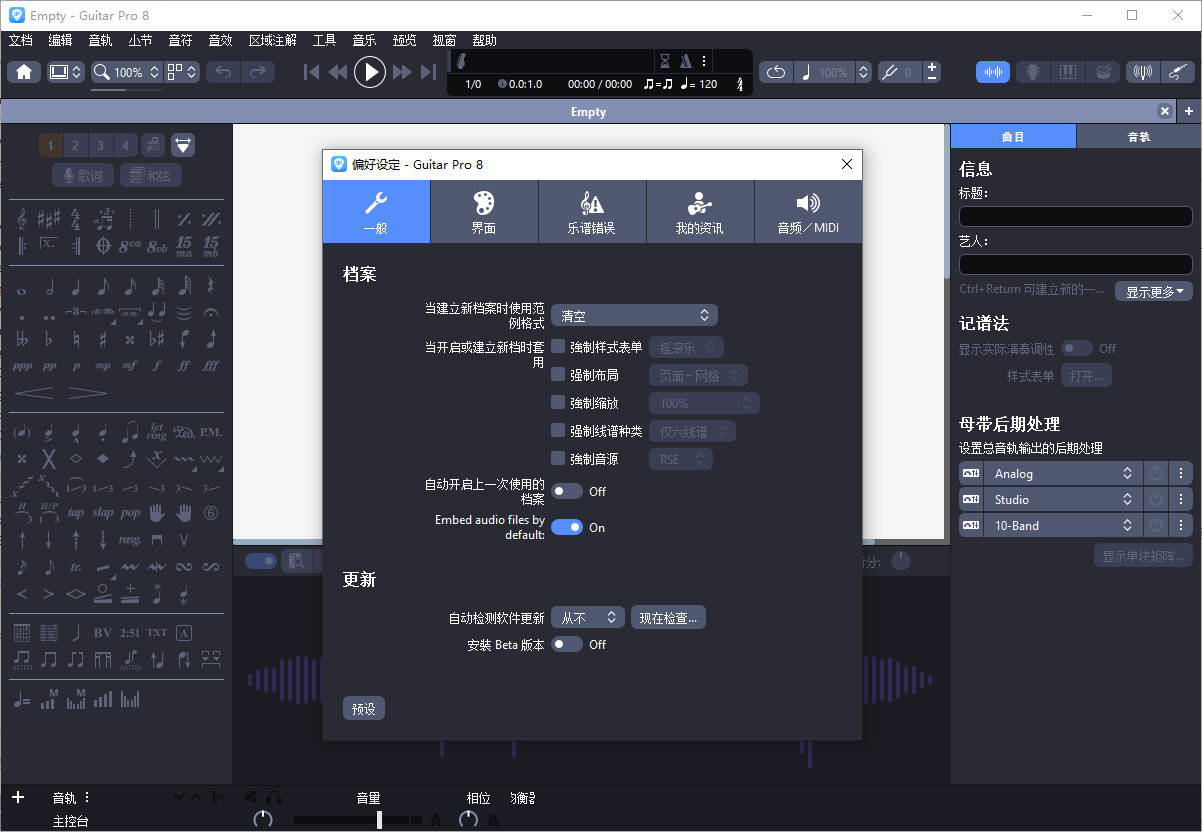Click the 现在检查... button
Screen dimensions: 1202x832
(x=668, y=617)
